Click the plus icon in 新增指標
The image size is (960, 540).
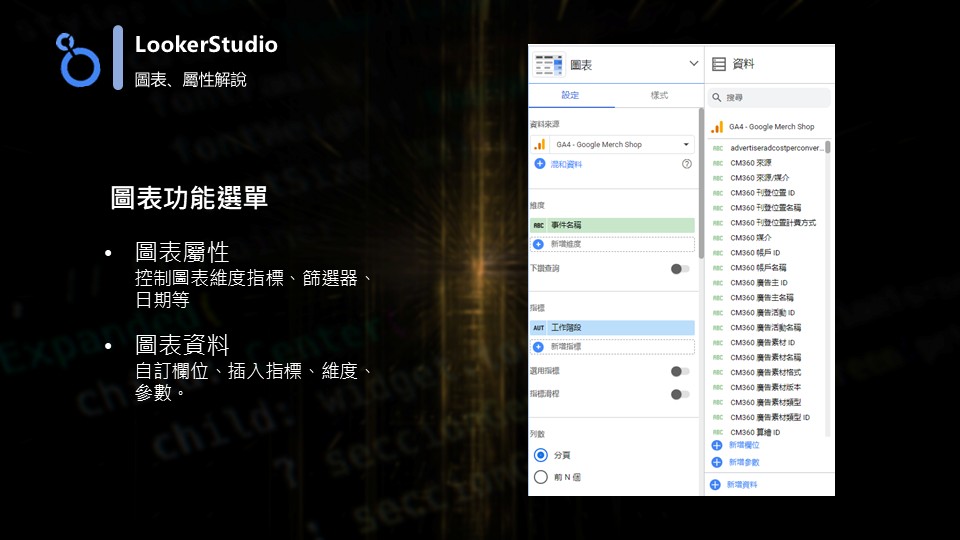point(539,346)
